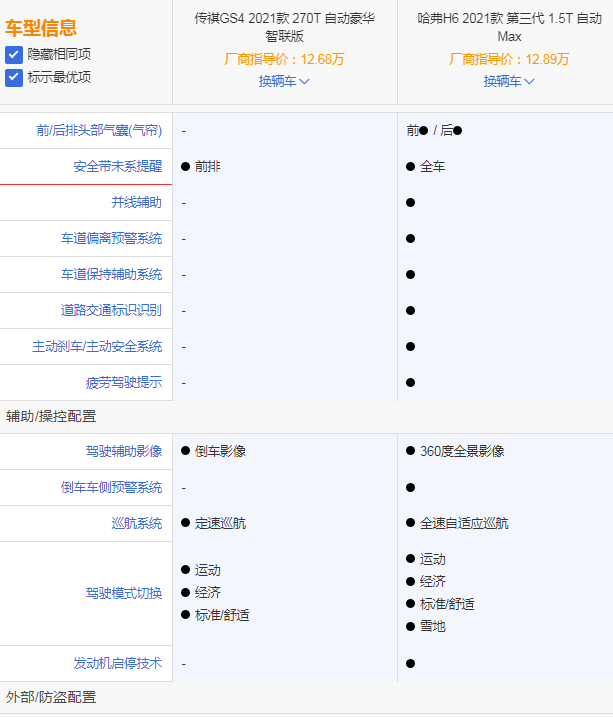Select 车道保持辅助系统 row label
613x717 pixels.
(x=112, y=274)
